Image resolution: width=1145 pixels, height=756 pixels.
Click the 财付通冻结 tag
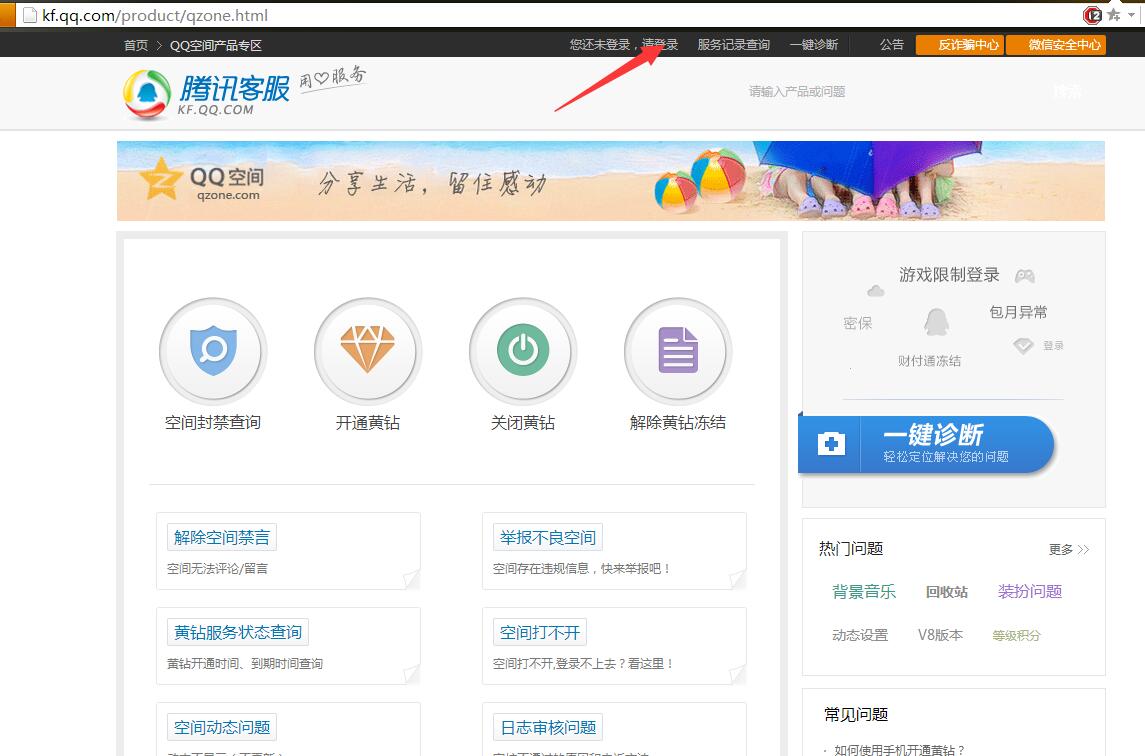929,361
